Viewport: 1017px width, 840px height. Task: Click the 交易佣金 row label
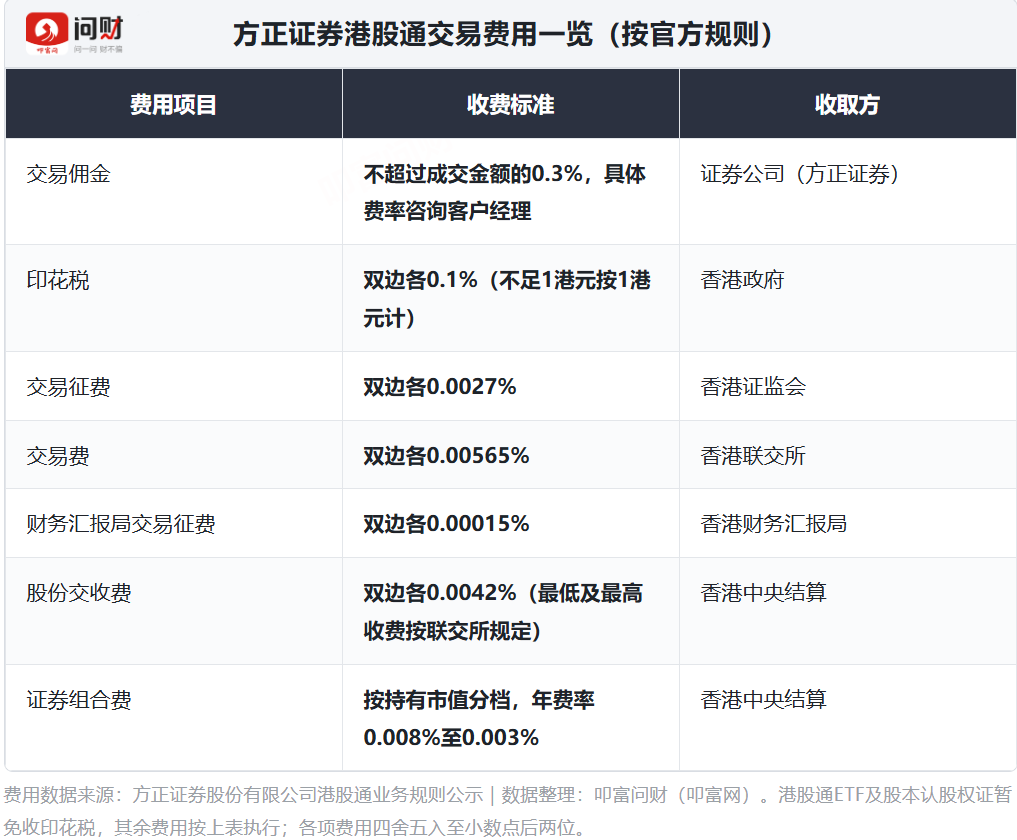pos(68,174)
